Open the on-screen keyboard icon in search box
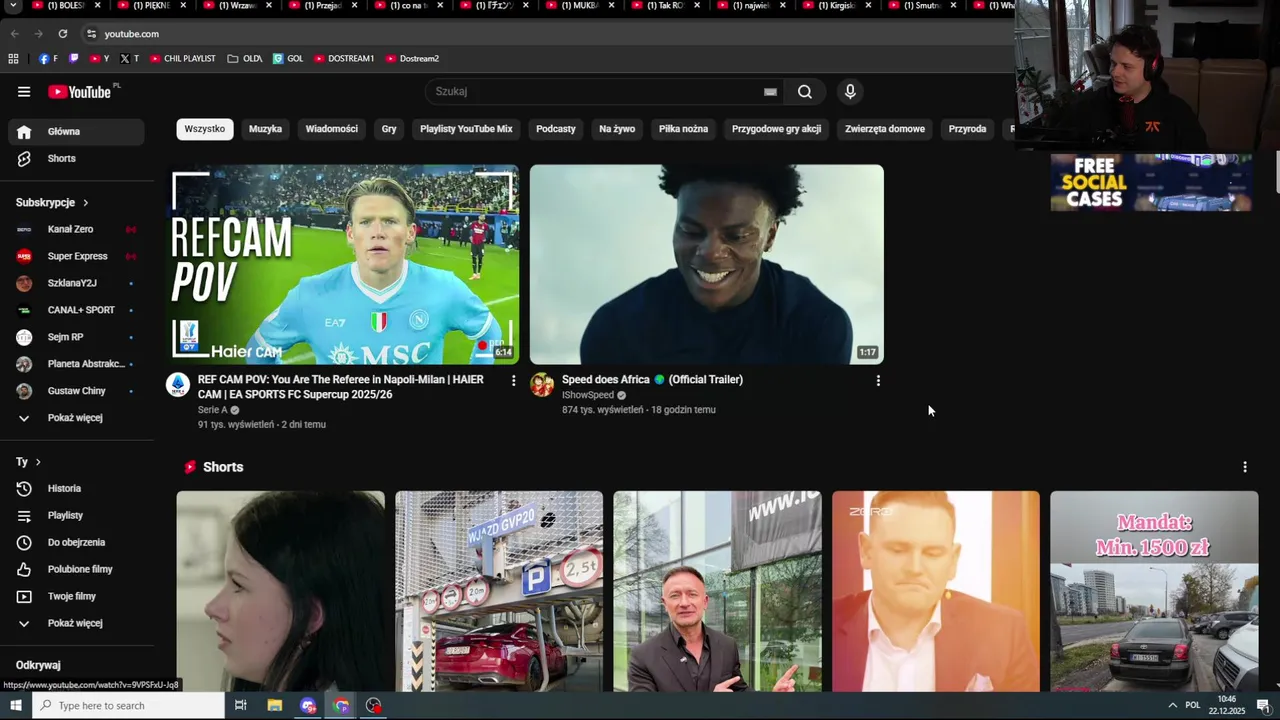The height and width of the screenshot is (720, 1280). click(770, 92)
